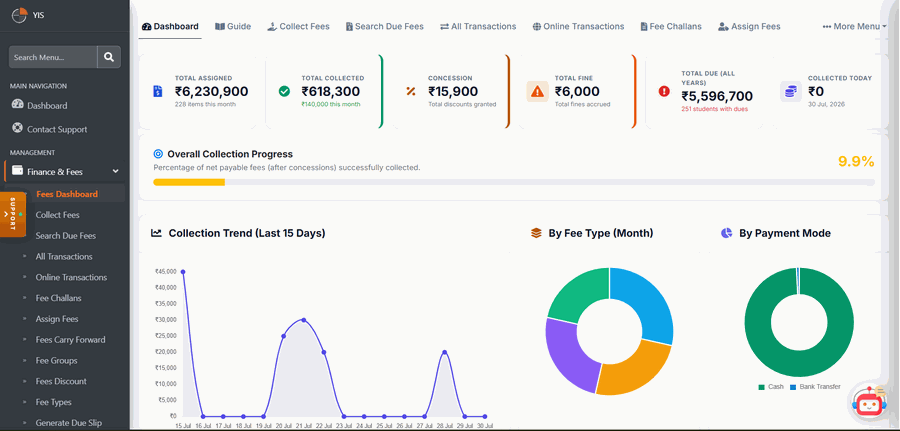Open Generate Due Slip sidebar item

coord(68,423)
